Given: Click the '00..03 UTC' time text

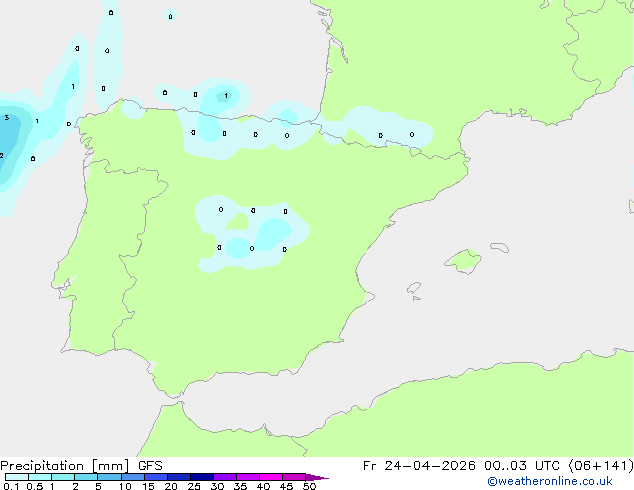Looking at the screenshot, I should point(522,466).
